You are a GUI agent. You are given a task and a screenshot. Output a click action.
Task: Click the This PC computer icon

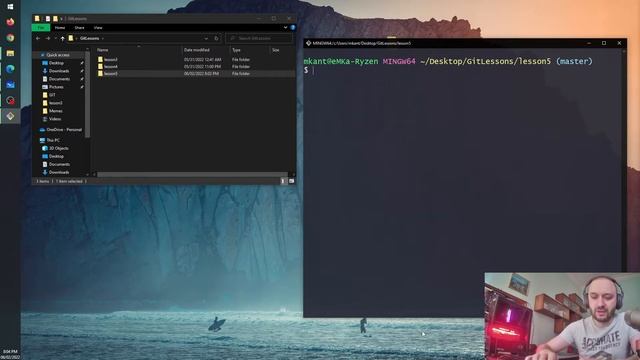point(42,140)
